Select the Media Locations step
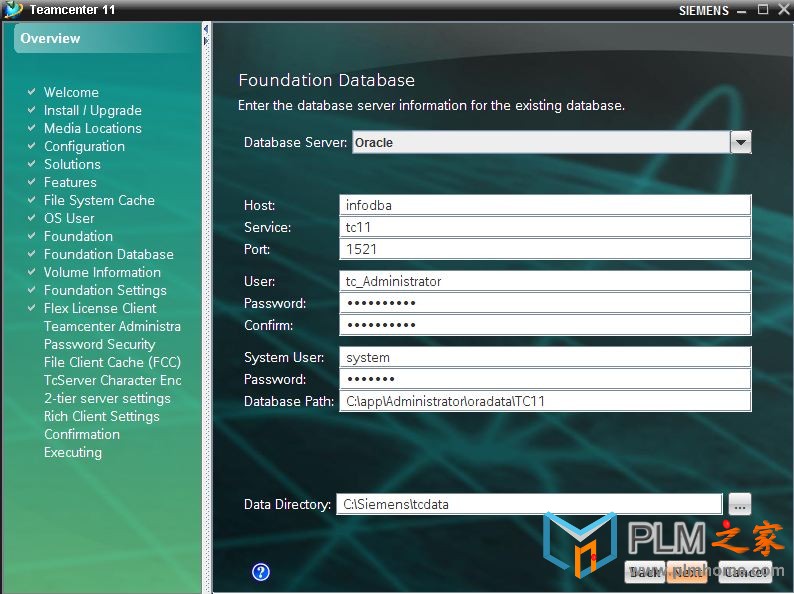The width and height of the screenshot is (794, 594). point(93,128)
